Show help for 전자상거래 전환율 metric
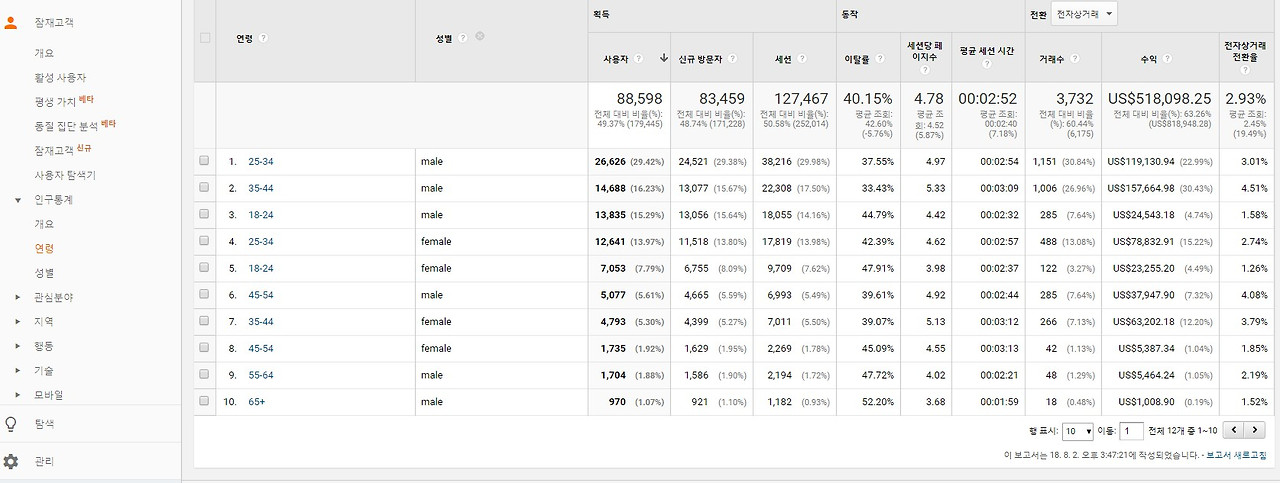Screen dimensions: 1280x483 (x=1244, y=70)
